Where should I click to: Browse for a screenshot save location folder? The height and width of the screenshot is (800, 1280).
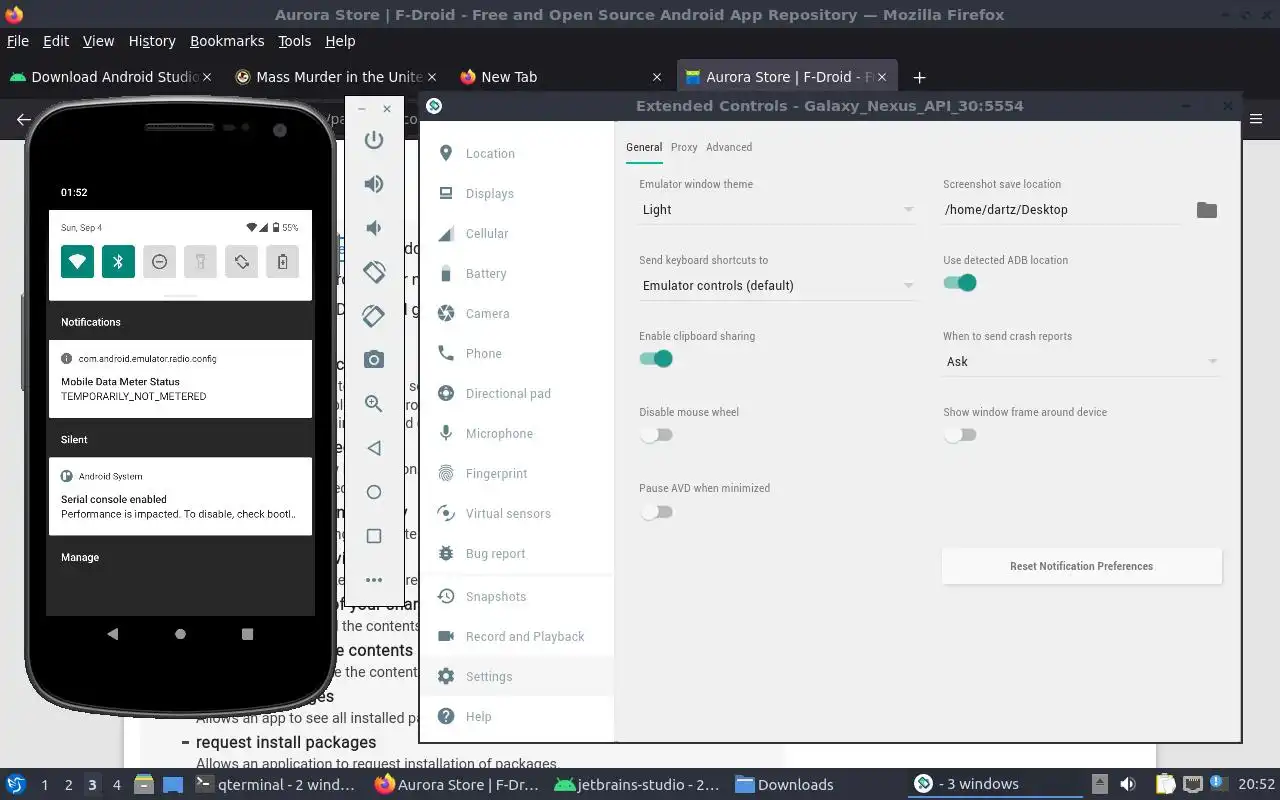tap(1207, 210)
